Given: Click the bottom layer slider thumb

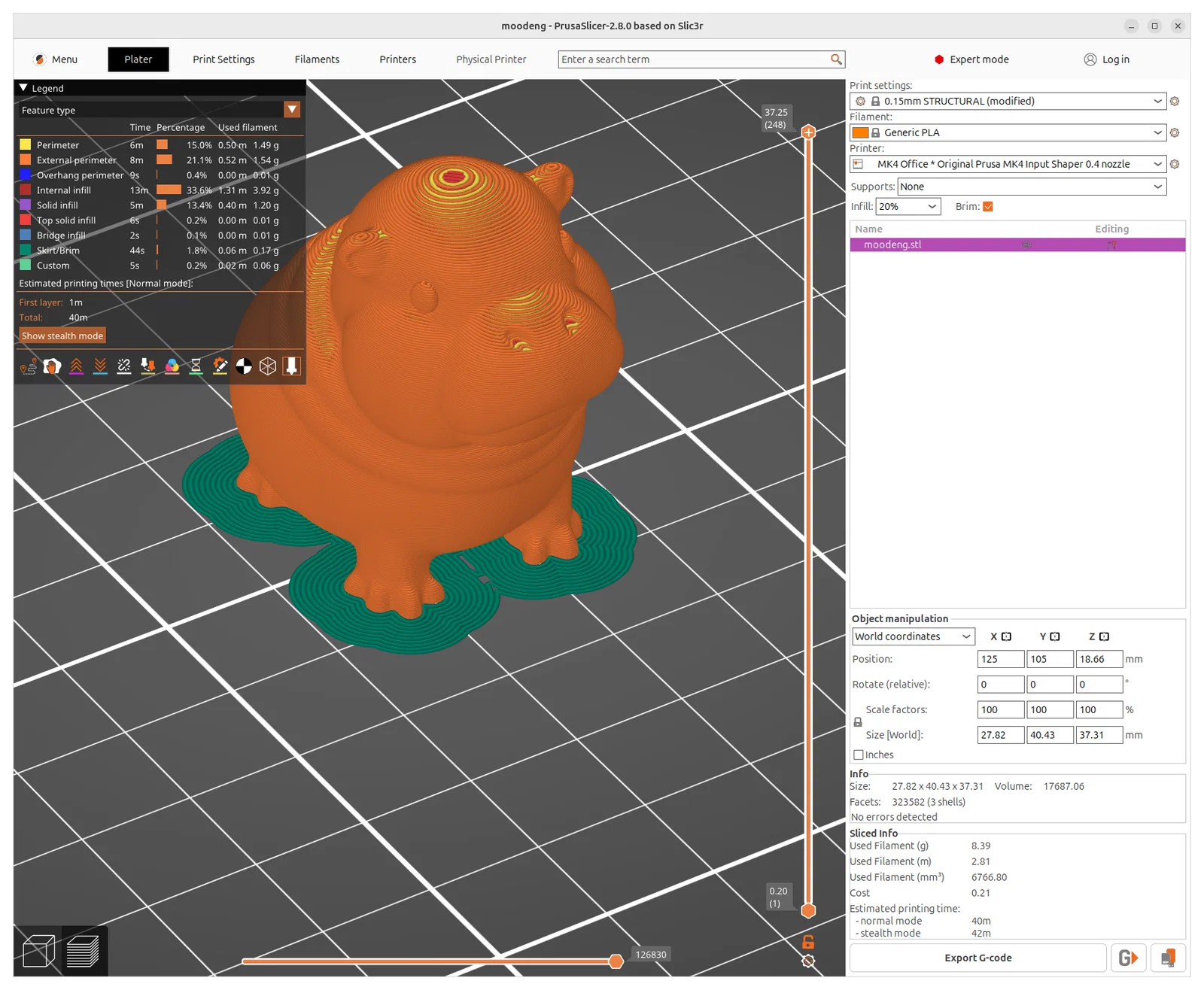Looking at the screenshot, I should tap(808, 911).
